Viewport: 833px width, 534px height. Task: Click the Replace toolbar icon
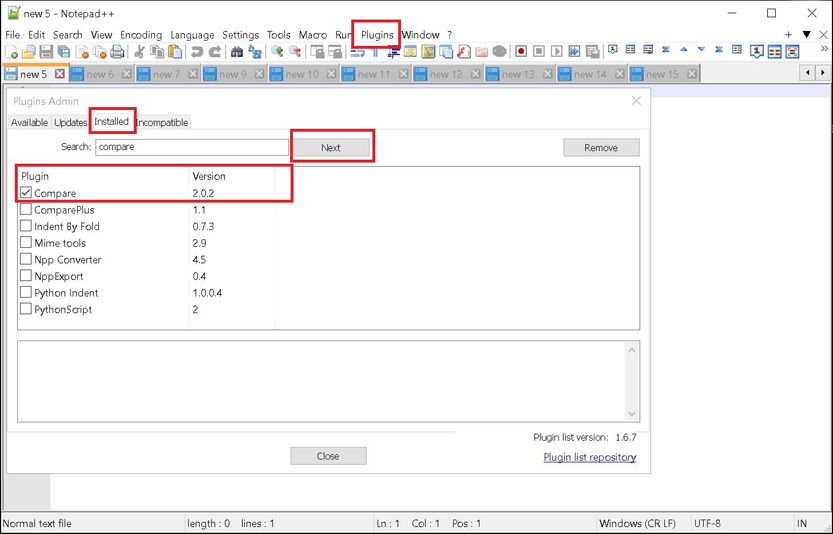pos(255,52)
